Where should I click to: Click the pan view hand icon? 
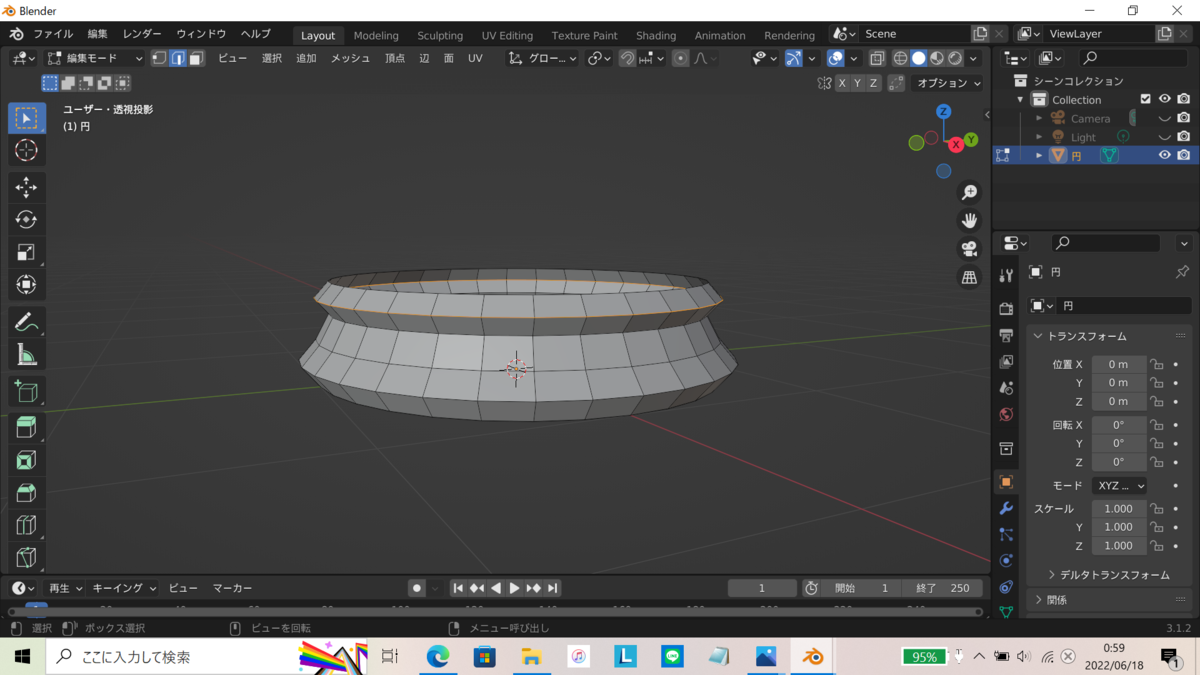tap(969, 220)
